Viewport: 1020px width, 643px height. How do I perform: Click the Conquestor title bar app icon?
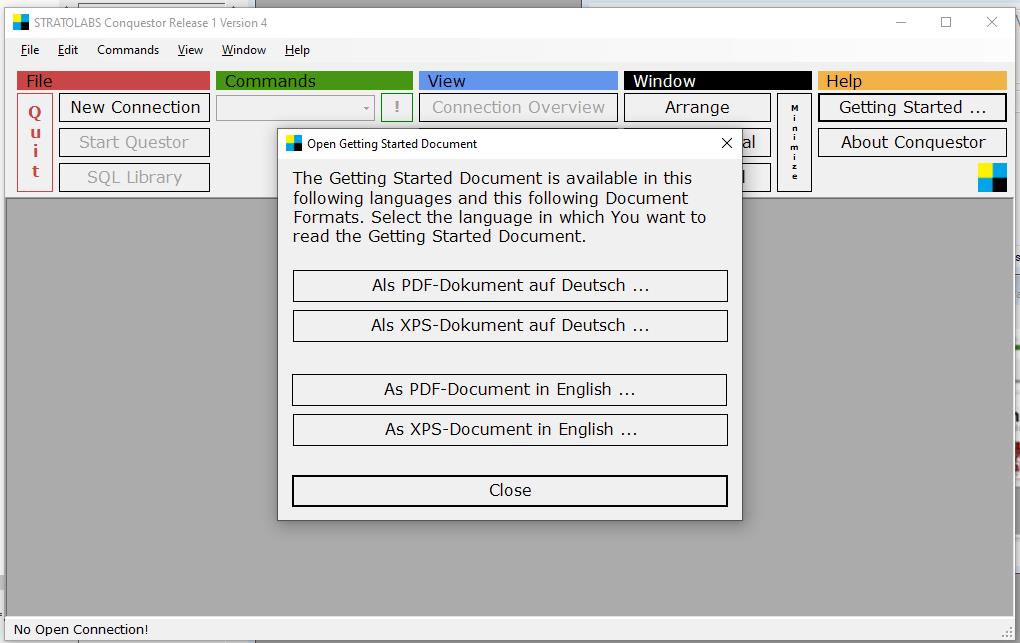click(21, 23)
